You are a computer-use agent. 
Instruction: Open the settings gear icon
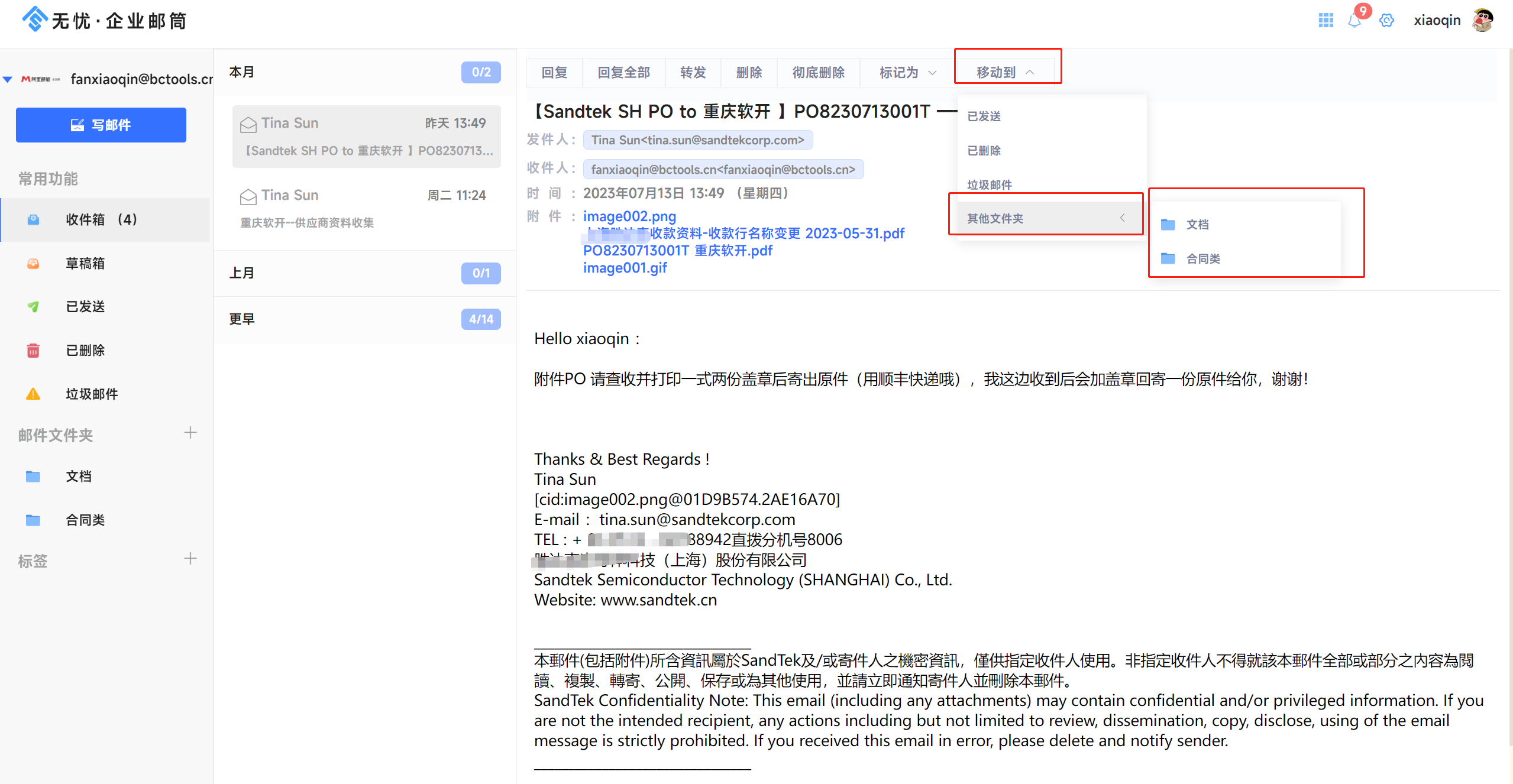tap(1386, 21)
